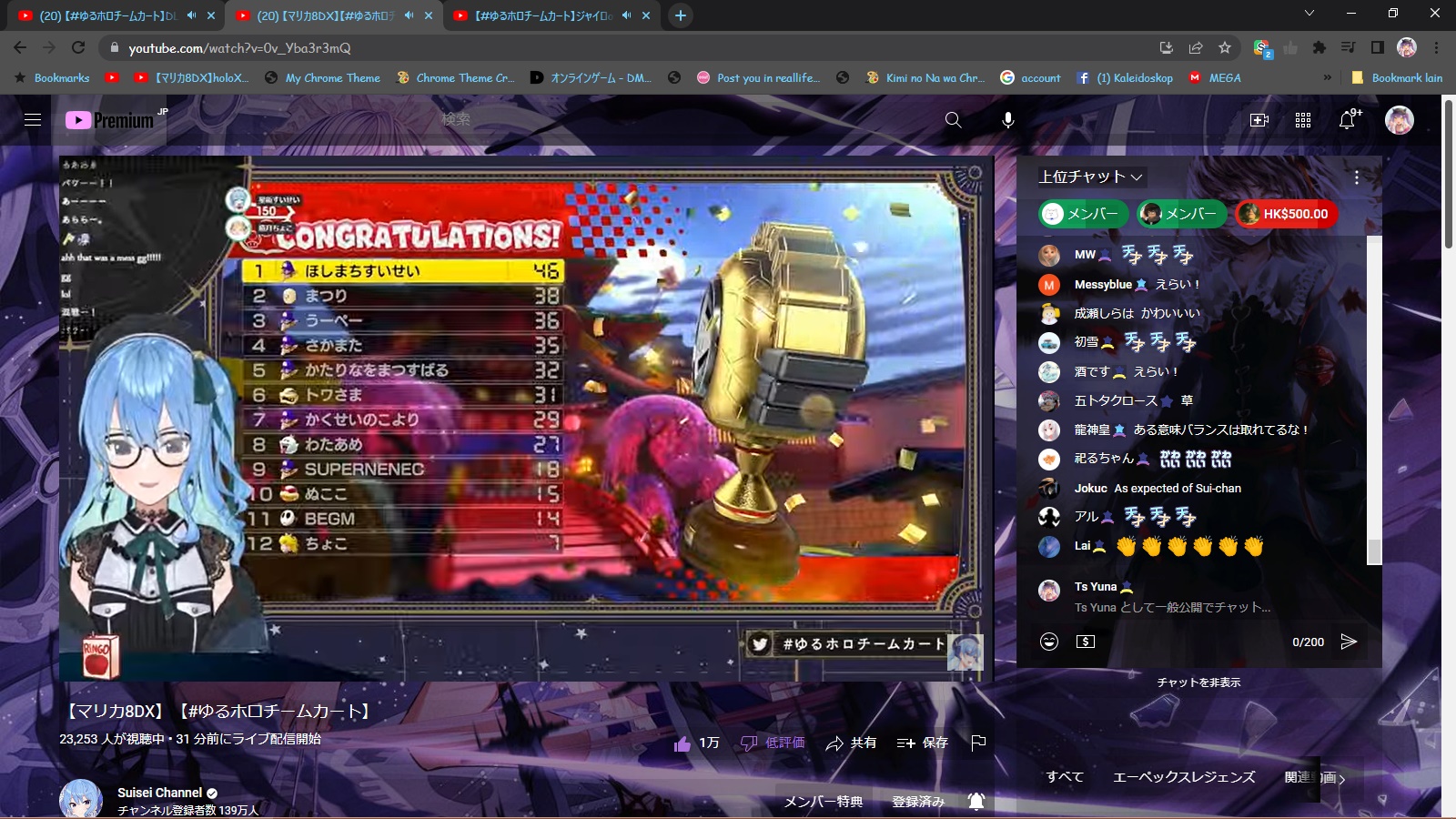Hide chat with チャットを非表示

[1198, 682]
